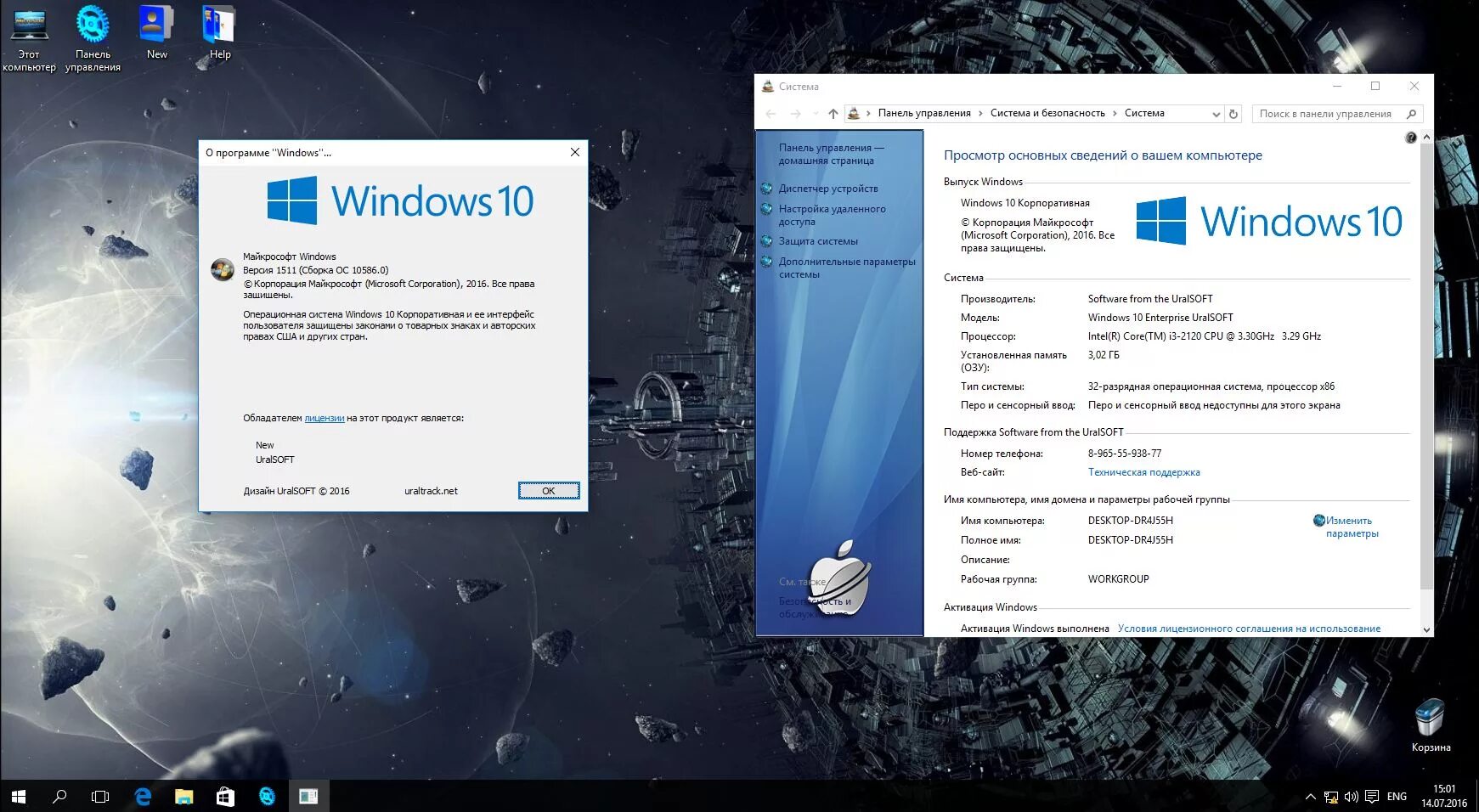Screen dimensions: 1479x812
Task: Open Task View on the taskbar
Action: [100, 797]
